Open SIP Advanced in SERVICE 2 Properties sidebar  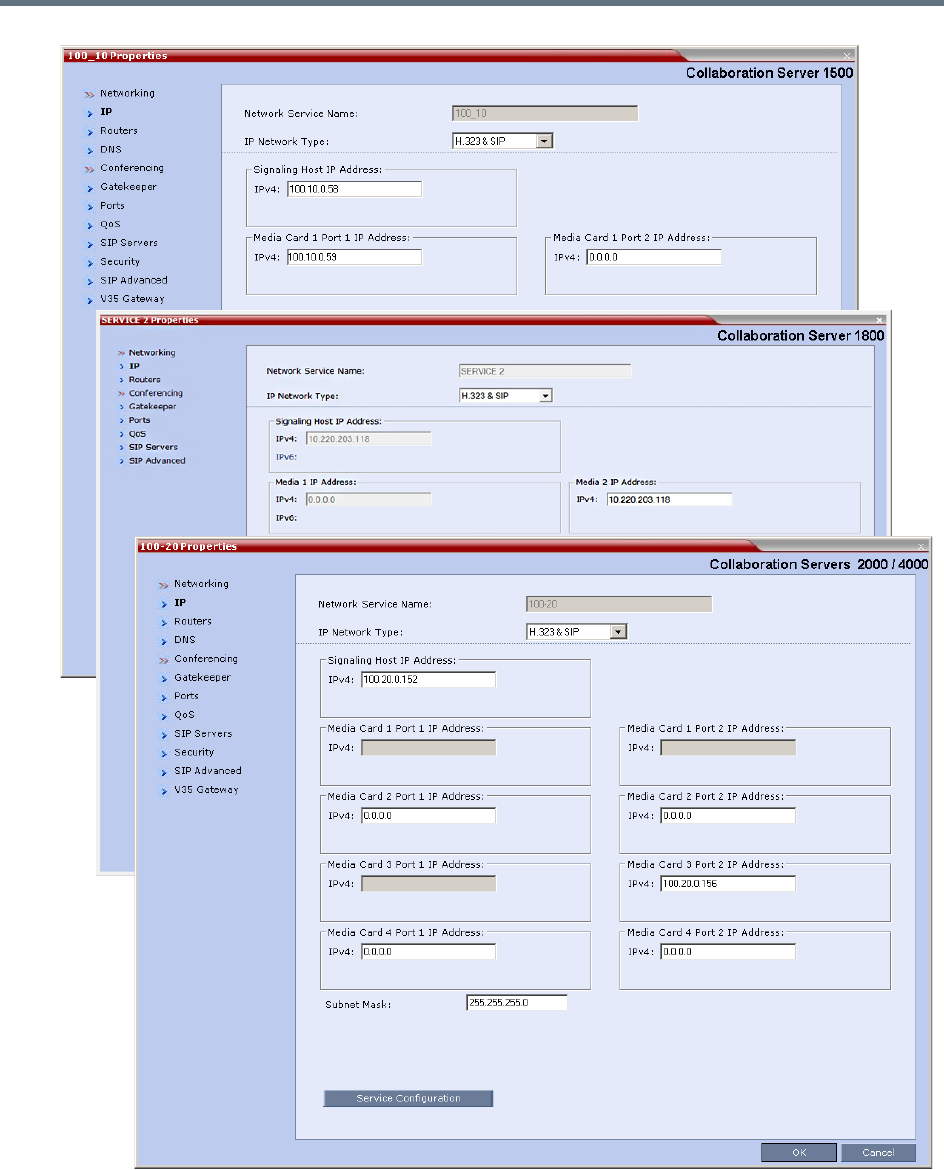(x=157, y=460)
